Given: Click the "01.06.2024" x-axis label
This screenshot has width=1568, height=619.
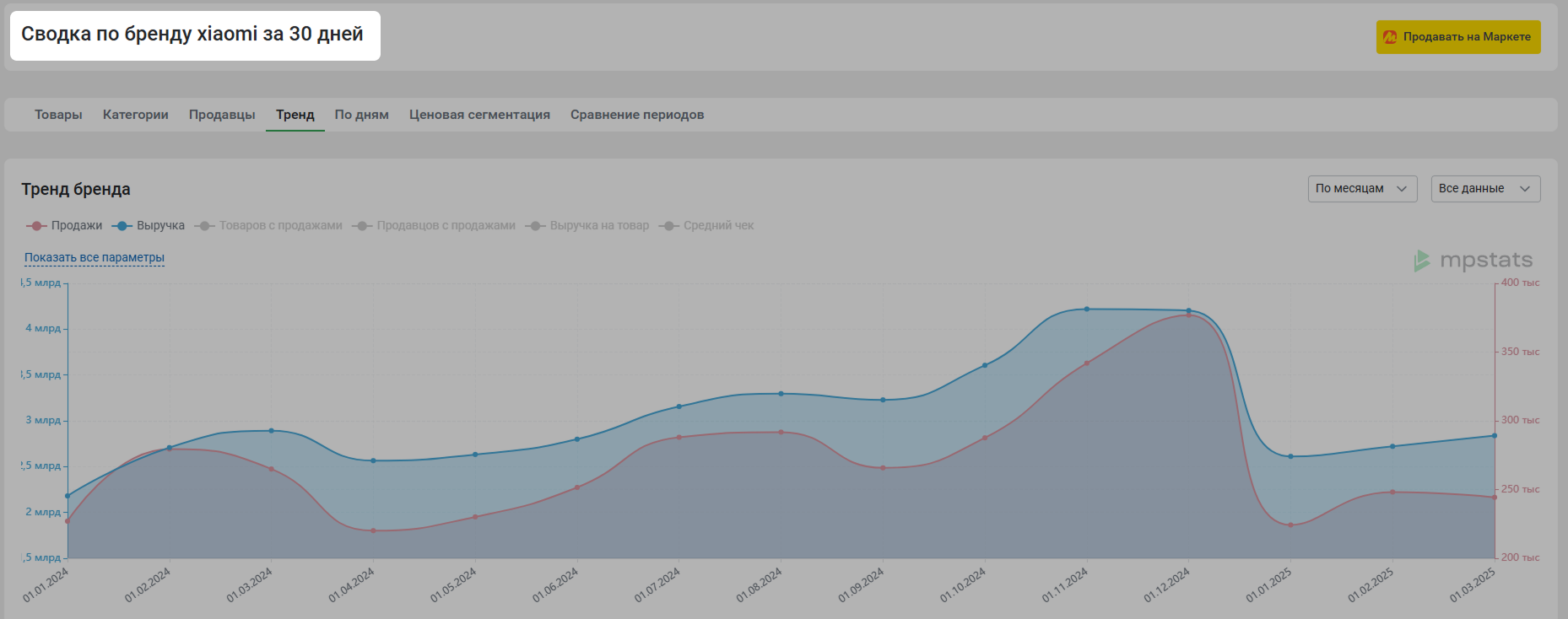Looking at the screenshot, I should [555, 584].
